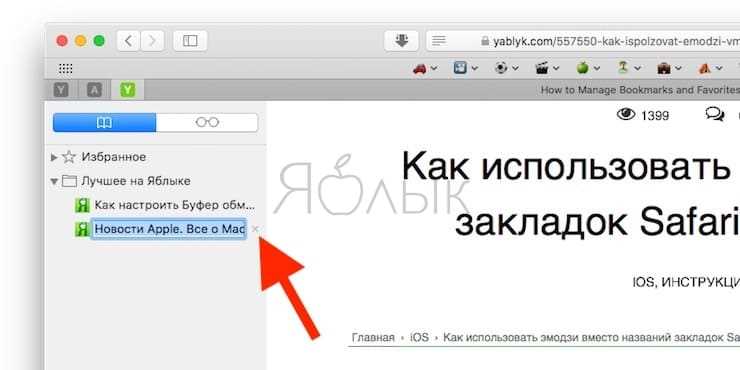Screen dimensions: 740x370
Task: Switch to the Reading List glasses tab
Action: click(207, 123)
